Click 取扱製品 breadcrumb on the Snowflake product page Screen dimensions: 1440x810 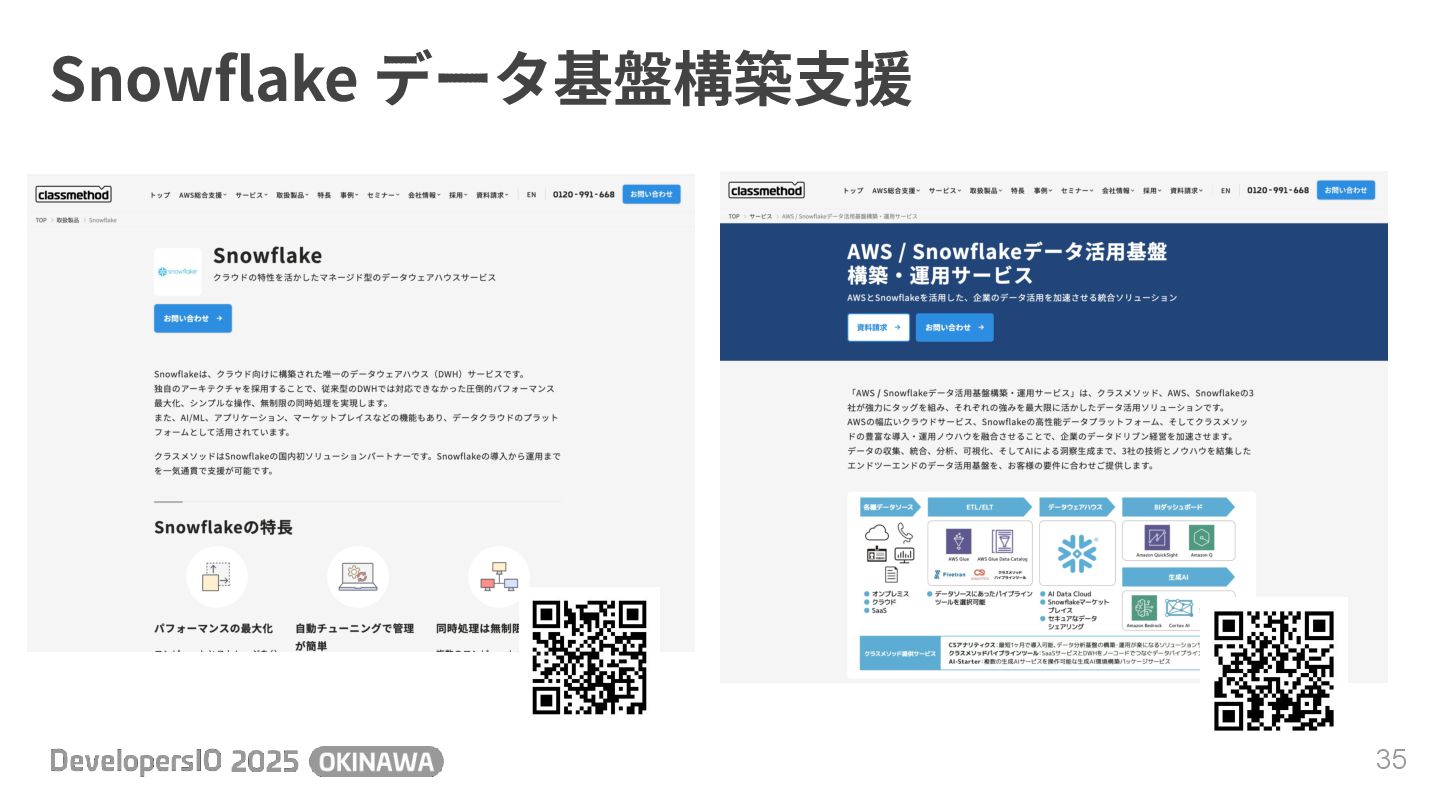tap(67, 220)
